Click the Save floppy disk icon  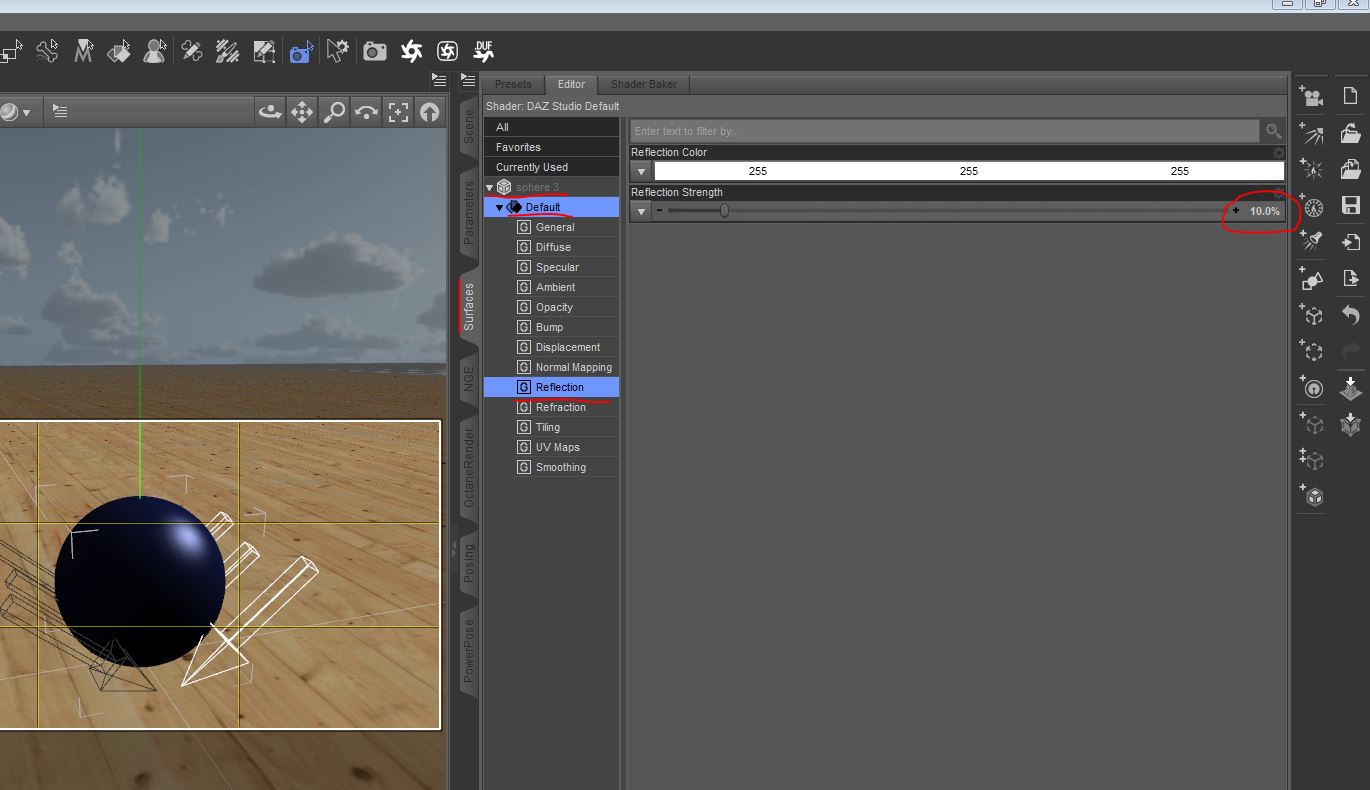click(1350, 205)
